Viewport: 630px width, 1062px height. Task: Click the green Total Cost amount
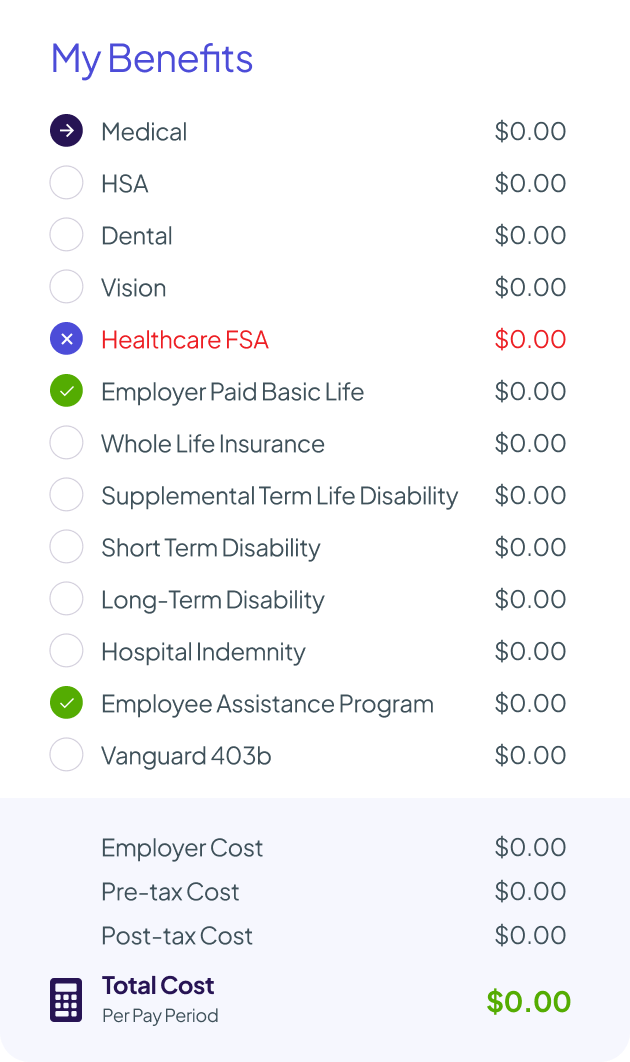[528, 1001]
